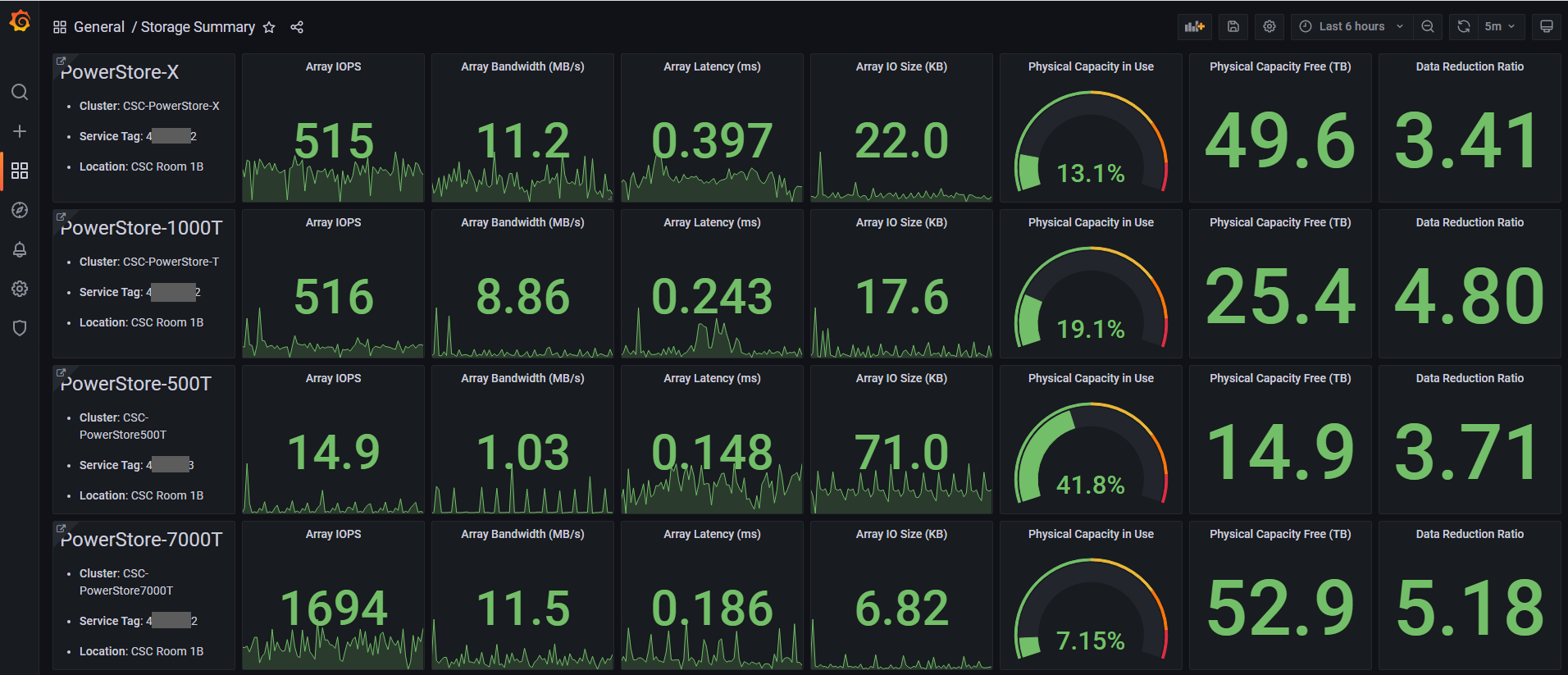Open the Grafana home logo
The width and height of the screenshot is (1568, 675).
coord(20,21)
